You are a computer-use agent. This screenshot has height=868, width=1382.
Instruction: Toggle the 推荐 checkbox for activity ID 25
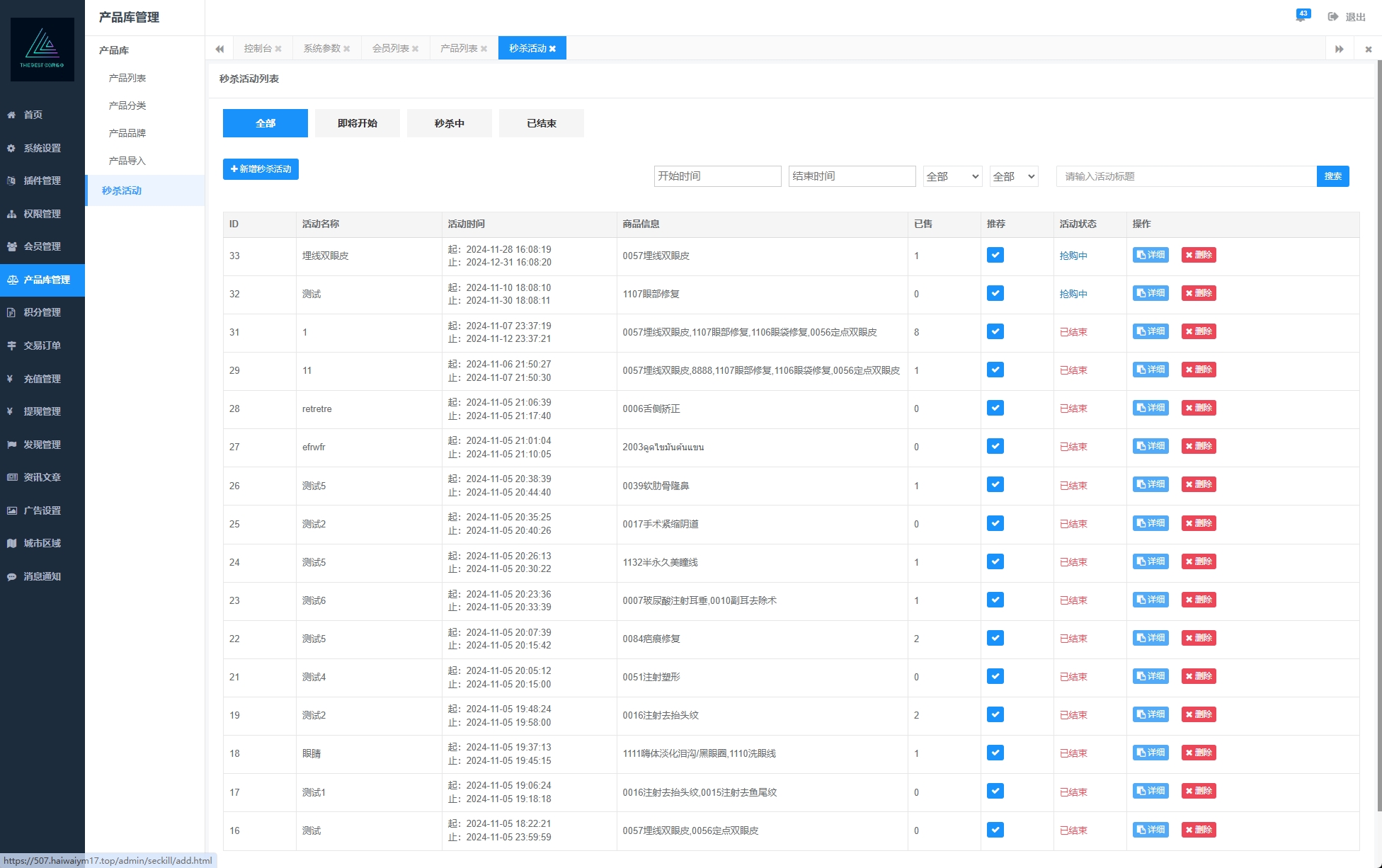point(997,523)
